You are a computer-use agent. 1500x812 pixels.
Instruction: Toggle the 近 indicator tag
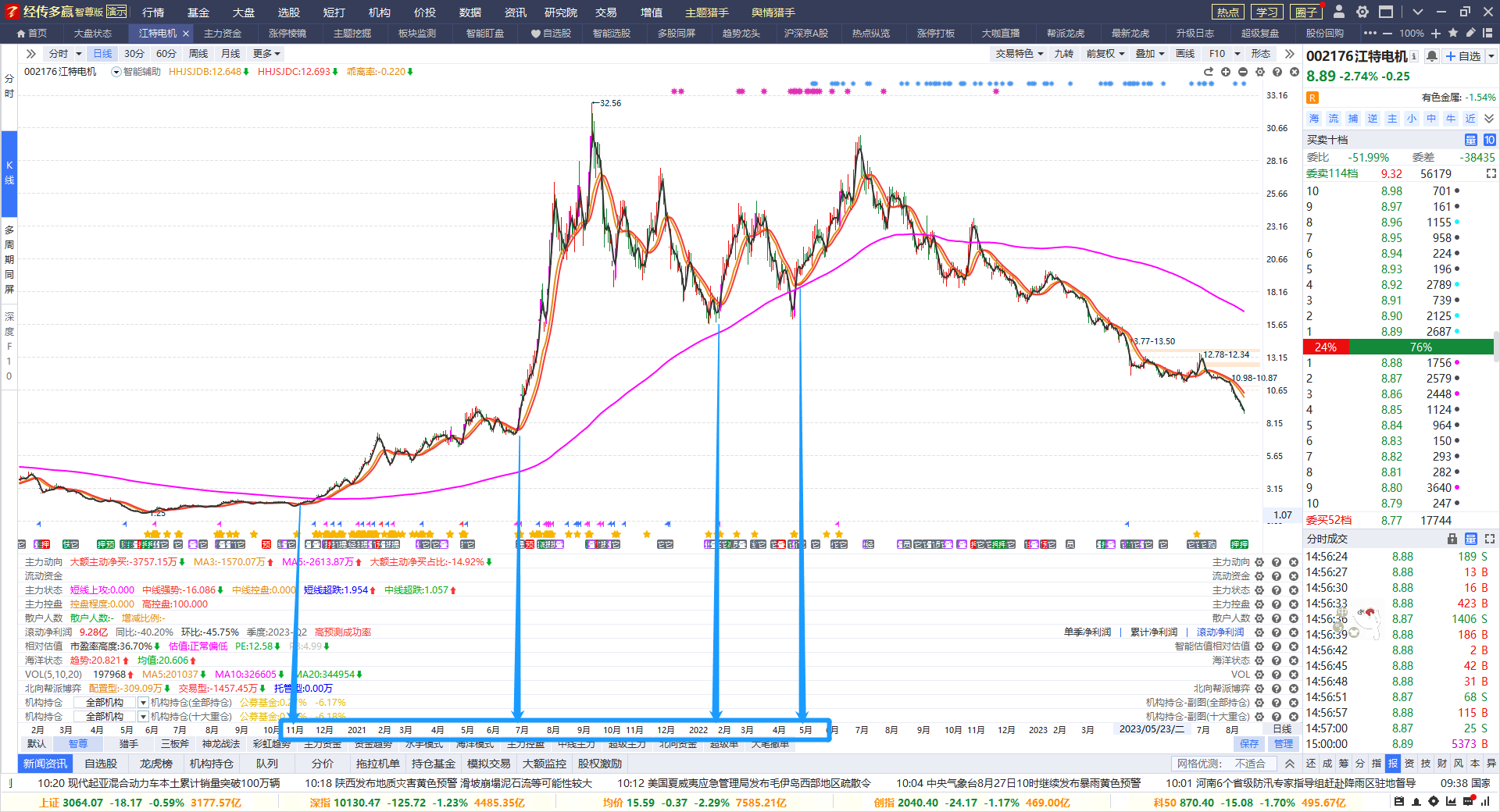(x=1470, y=119)
